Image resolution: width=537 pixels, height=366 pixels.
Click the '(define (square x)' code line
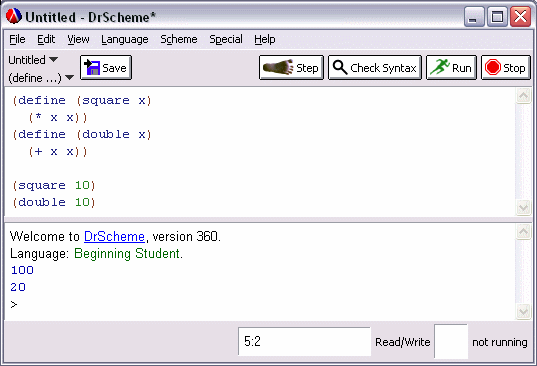pos(82,100)
